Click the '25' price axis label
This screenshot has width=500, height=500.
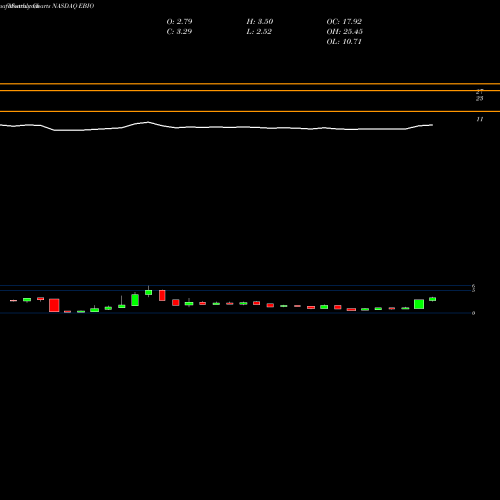[479, 99]
